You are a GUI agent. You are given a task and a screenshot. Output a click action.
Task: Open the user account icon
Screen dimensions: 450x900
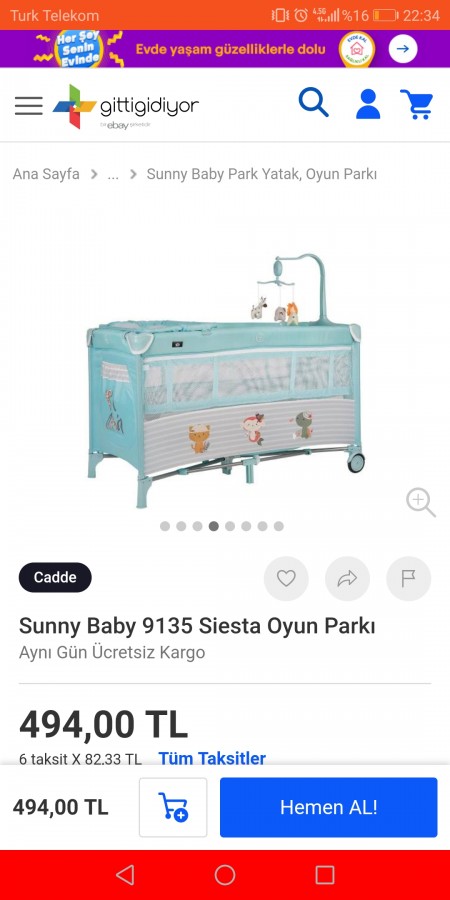coord(368,104)
